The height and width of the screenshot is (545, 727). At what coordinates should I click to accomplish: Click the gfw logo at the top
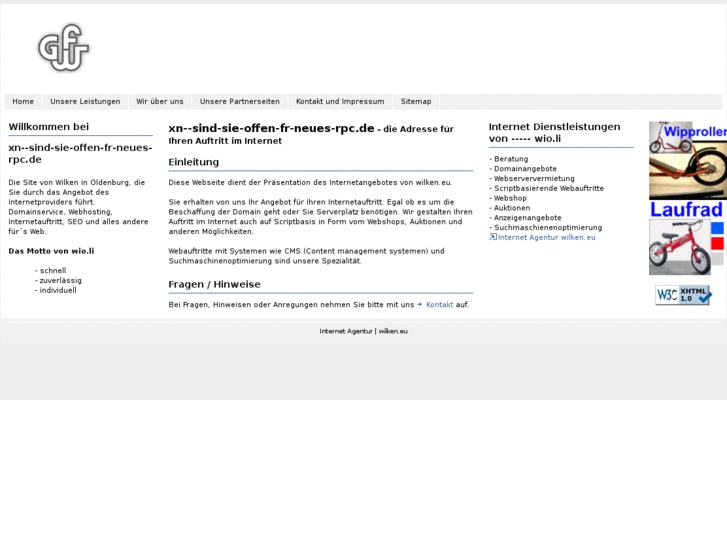(63, 48)
